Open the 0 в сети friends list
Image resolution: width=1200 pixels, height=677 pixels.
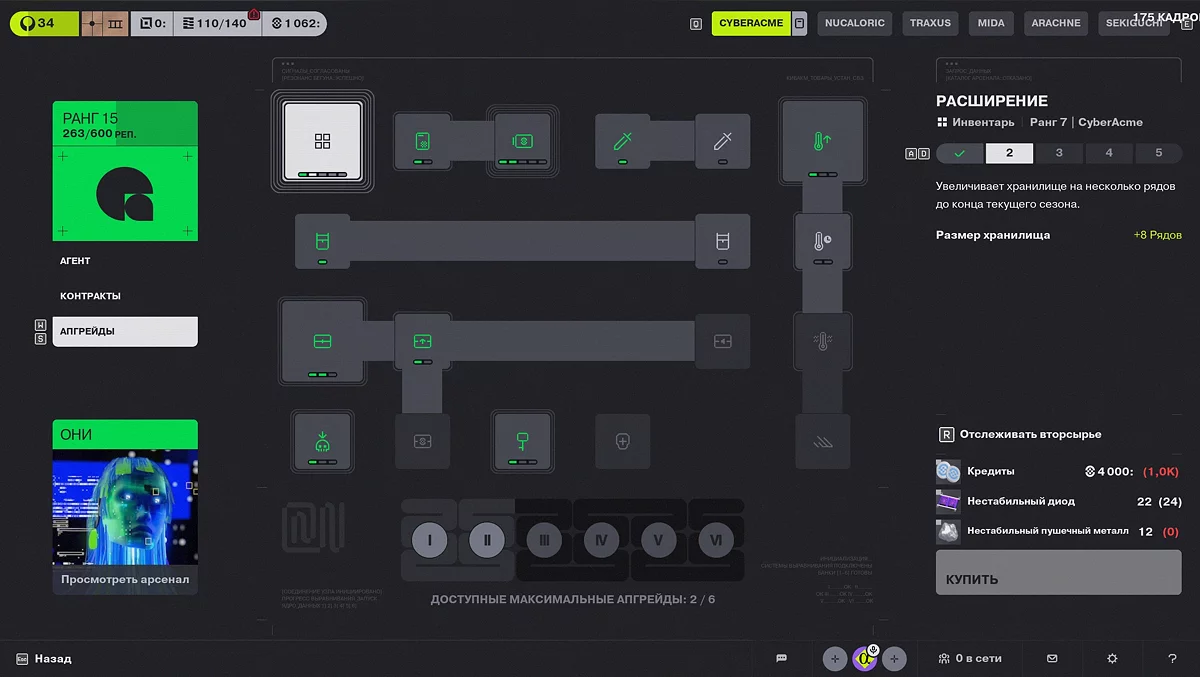(970, 658)
